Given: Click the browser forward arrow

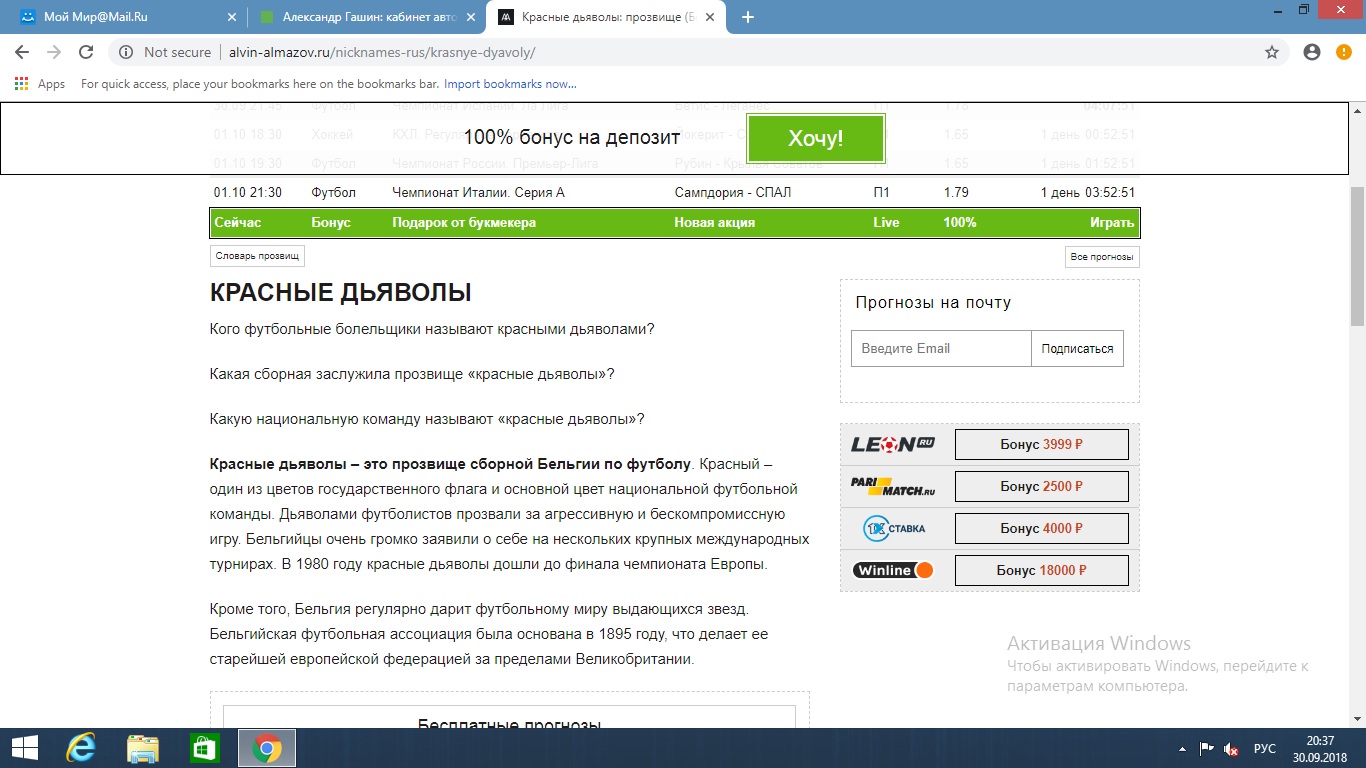Looking at the screenshot, I should pyautogui.click(x=54, y=52).
